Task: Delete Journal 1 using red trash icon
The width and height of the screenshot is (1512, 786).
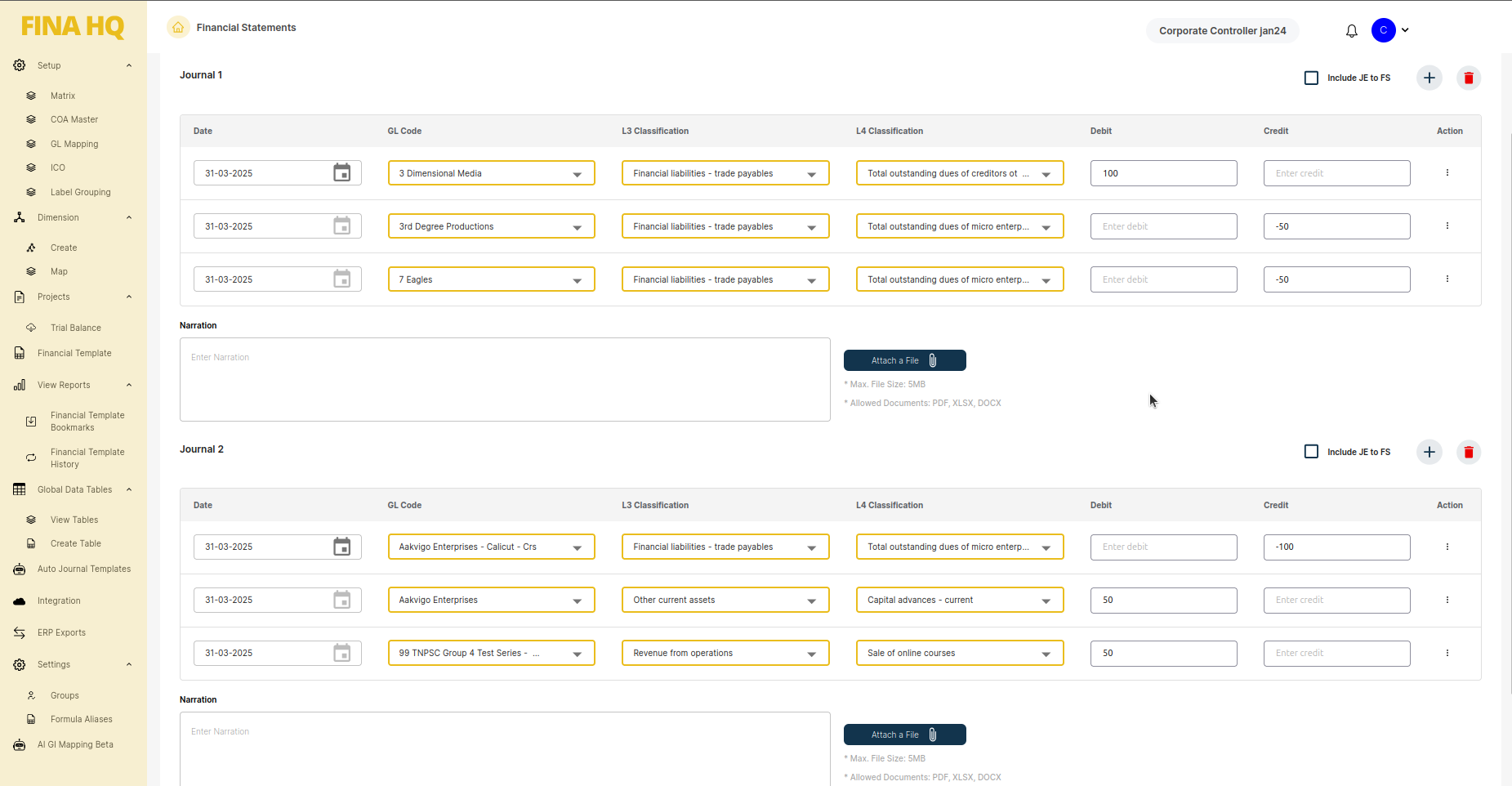Action: [1468, 78]
